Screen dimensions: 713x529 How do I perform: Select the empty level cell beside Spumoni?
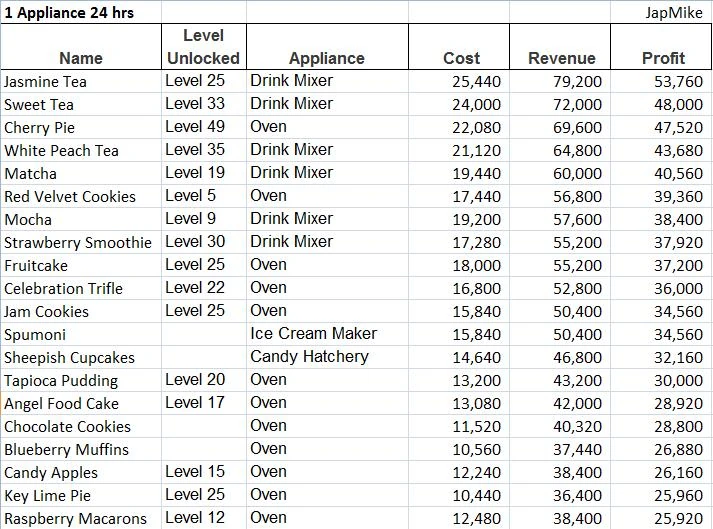pyautogui.click(x=204, y=334)
